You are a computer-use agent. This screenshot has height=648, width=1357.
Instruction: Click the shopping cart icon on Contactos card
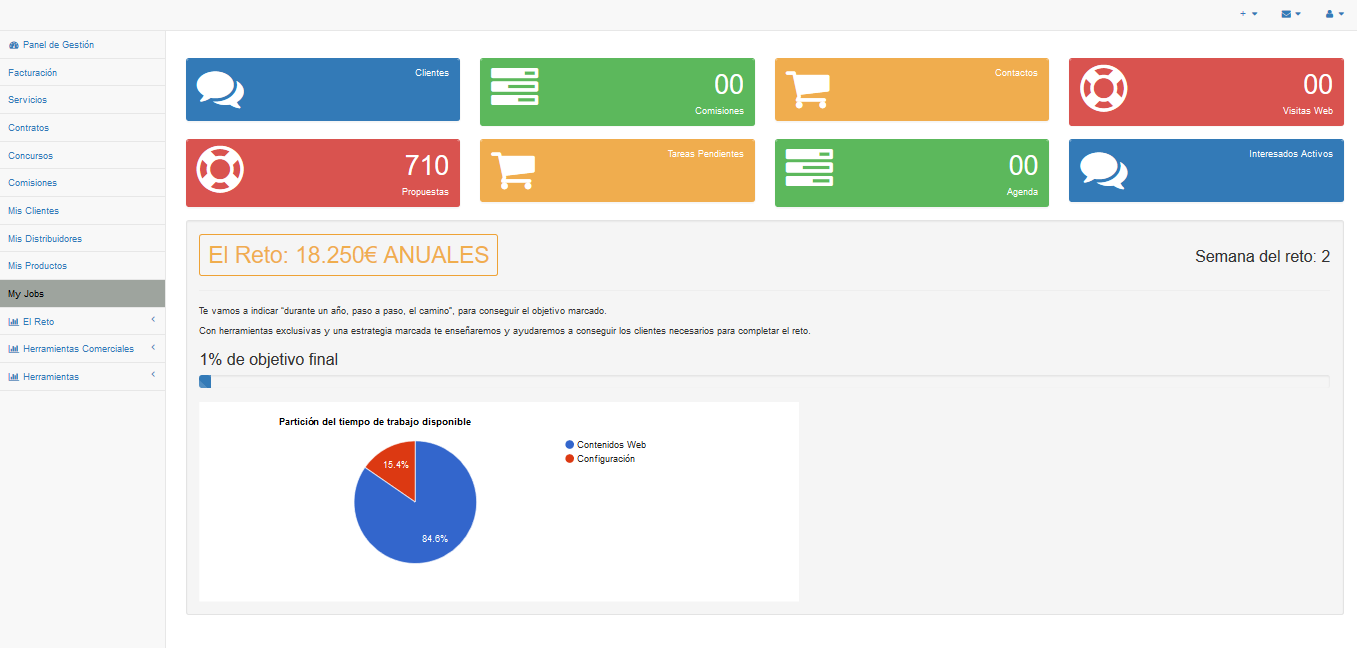[807, 89]
